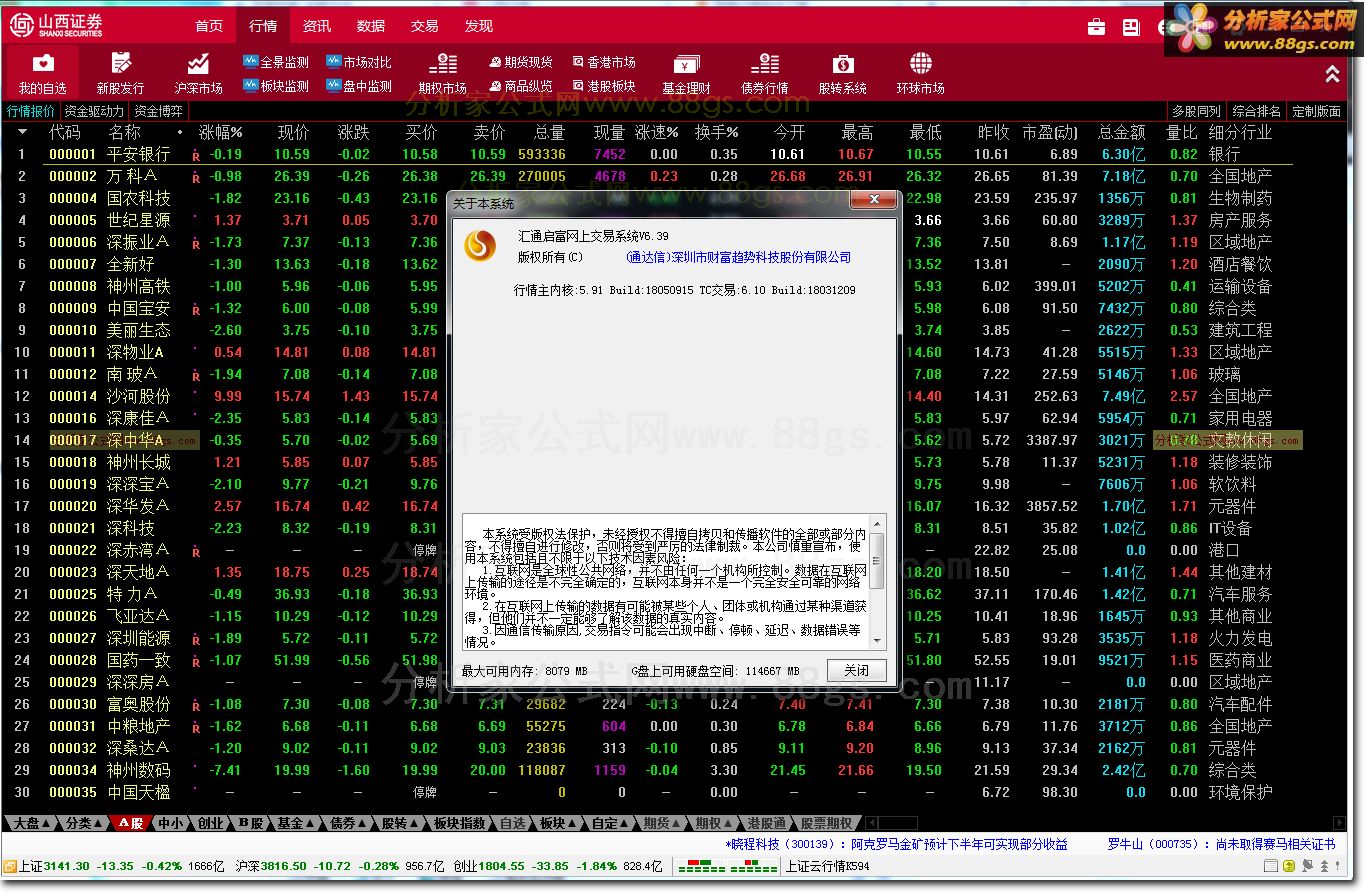Switch to 定制版面 tab
This screenshot has width=1366, height=893.
pos(1317,111)
